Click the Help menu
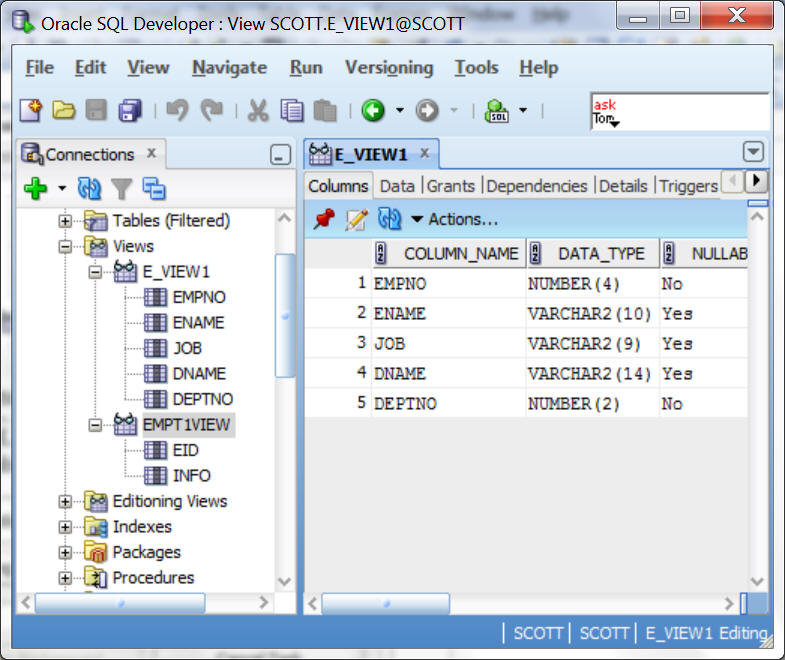The height and width of the screenshot is (660, 785). pos(538,67)
